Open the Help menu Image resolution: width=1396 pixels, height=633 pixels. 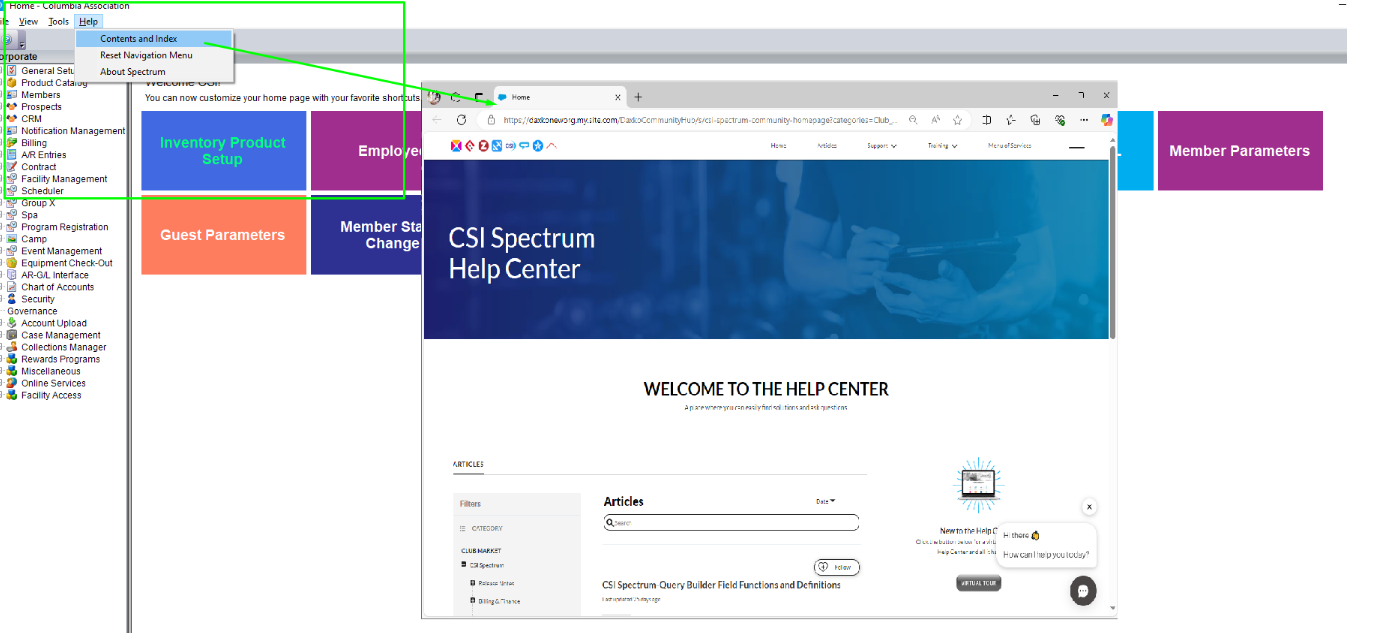tap(89, 21)
